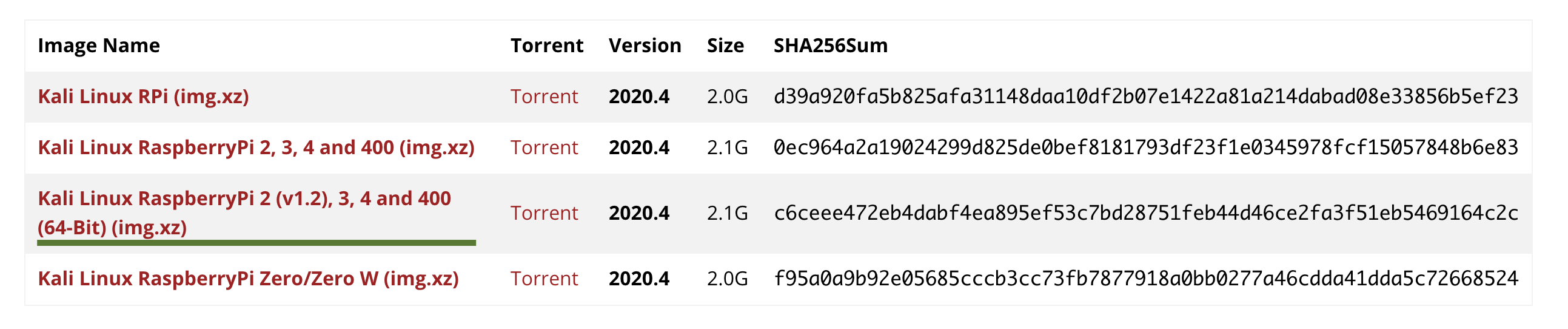Screen dimensions: 1568x329
Task: Open Kali Linux RaspberryPi 2, 3, 4 and 400 link
Action: 256,148
